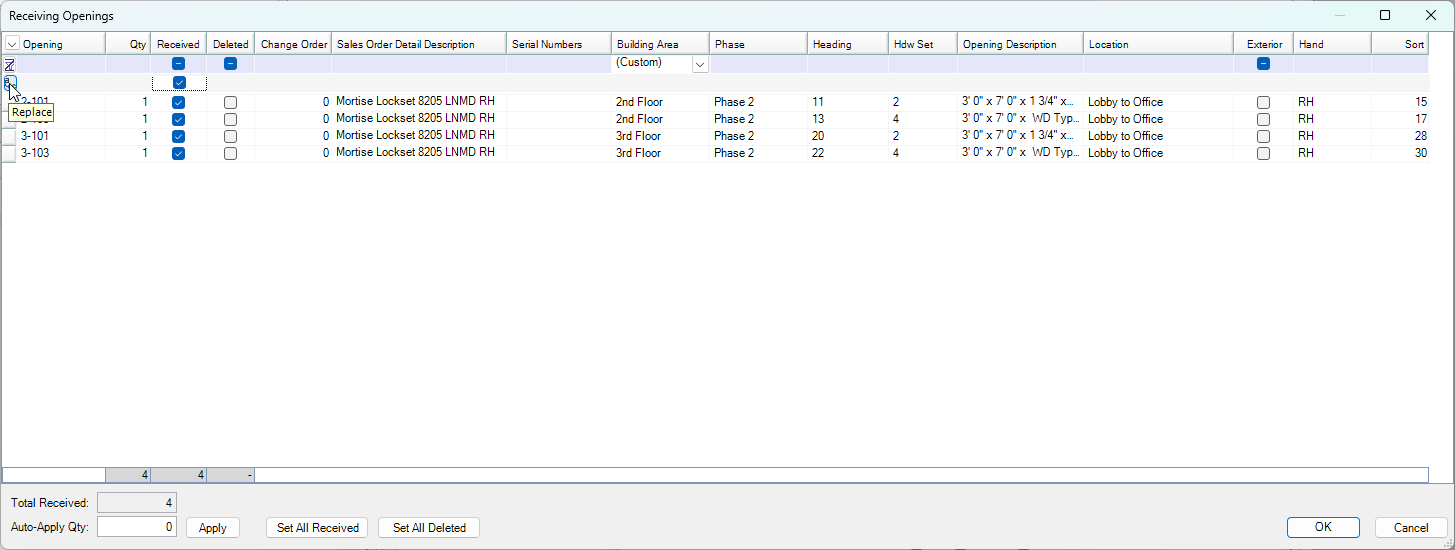Open the column chooser in grid corner
The height and width of the screenshot is (550, 1455).
tap(12, 44)
